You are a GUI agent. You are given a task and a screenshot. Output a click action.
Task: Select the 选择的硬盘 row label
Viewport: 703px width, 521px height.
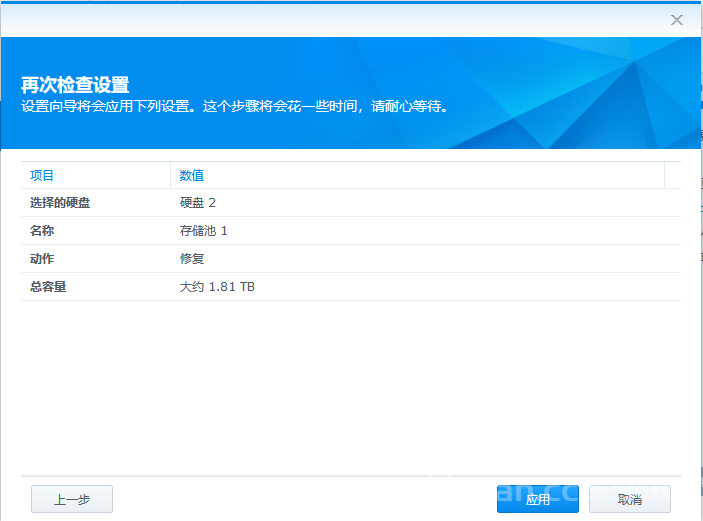click(60, 203)
